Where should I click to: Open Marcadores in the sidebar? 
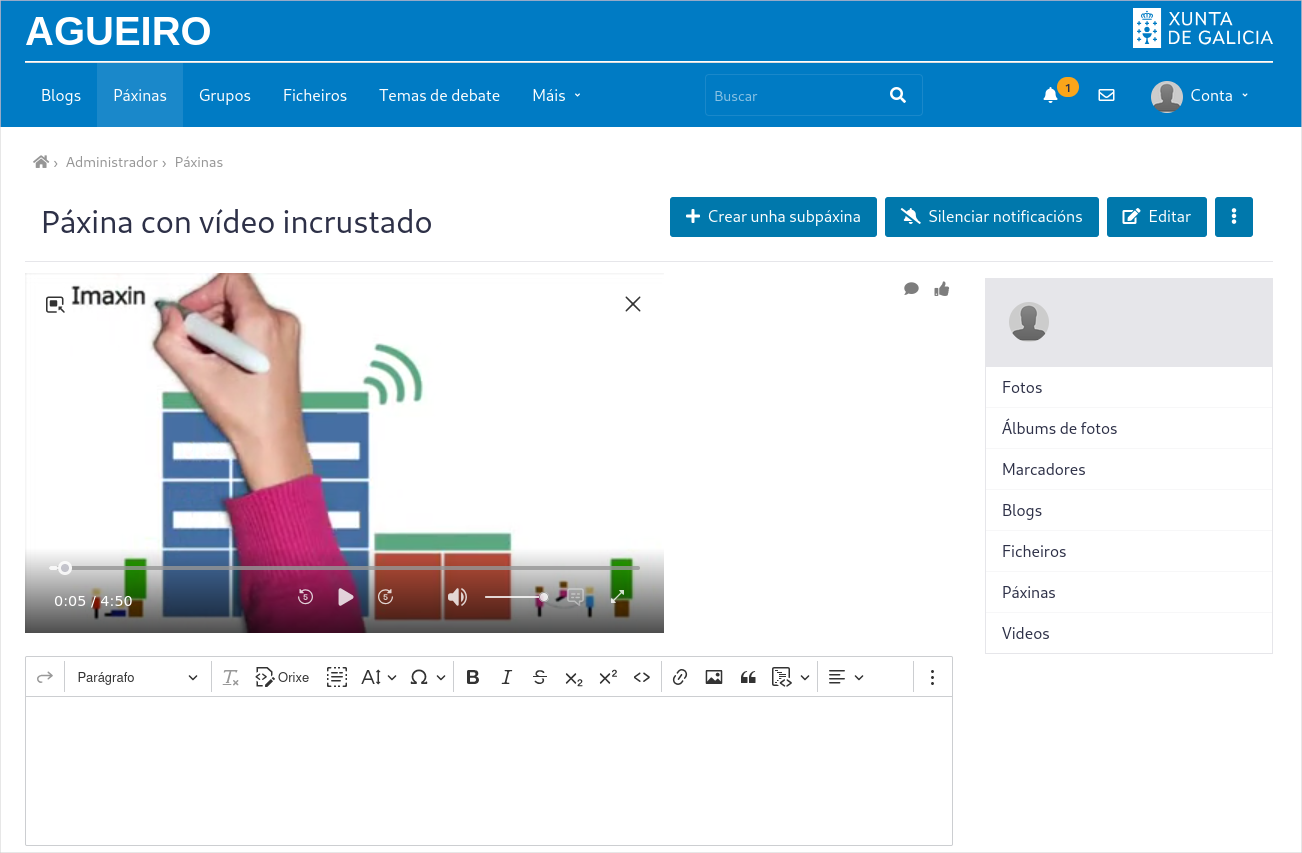click(1129, 469)
